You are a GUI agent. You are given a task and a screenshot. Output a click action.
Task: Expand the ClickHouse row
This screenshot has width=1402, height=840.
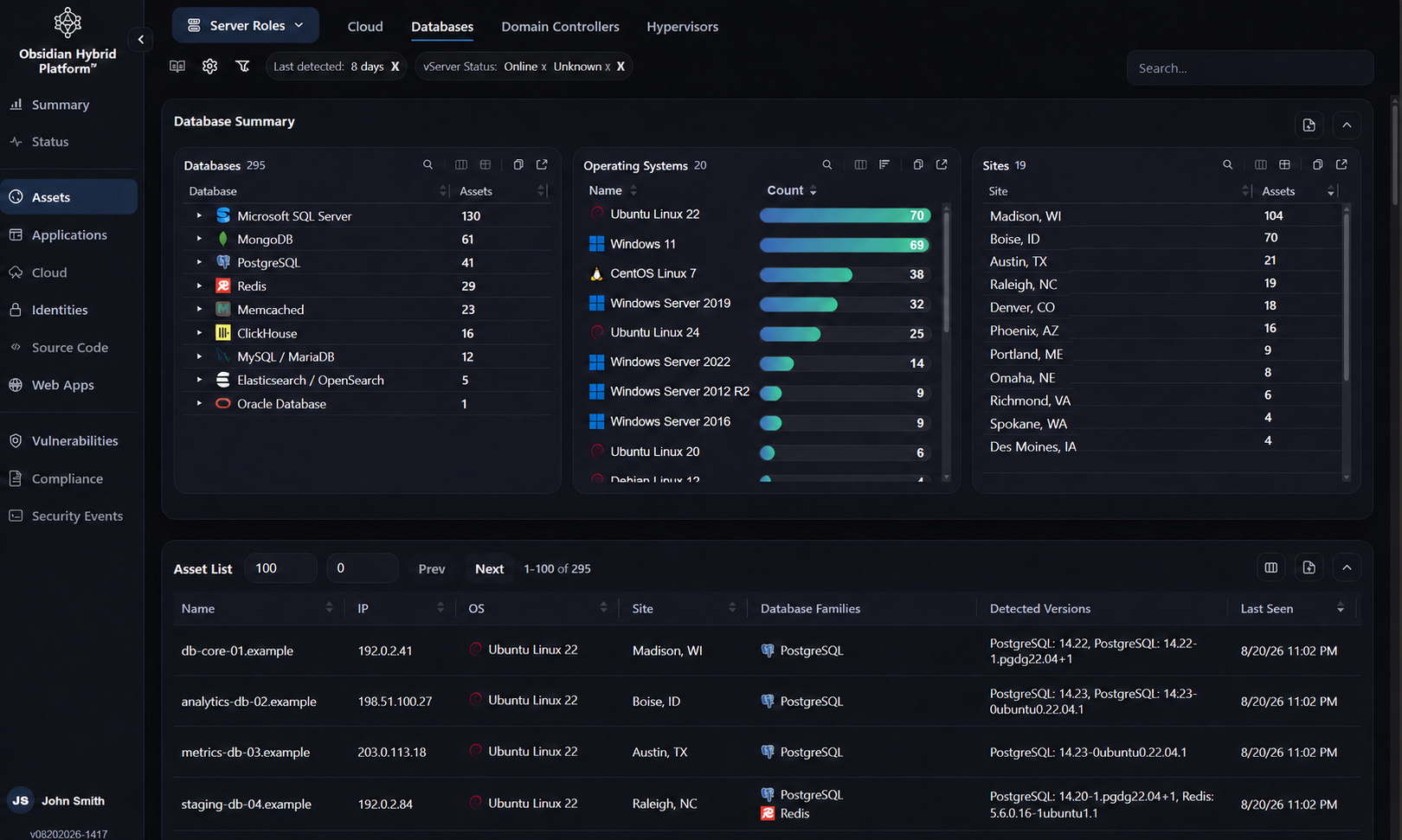199,333
